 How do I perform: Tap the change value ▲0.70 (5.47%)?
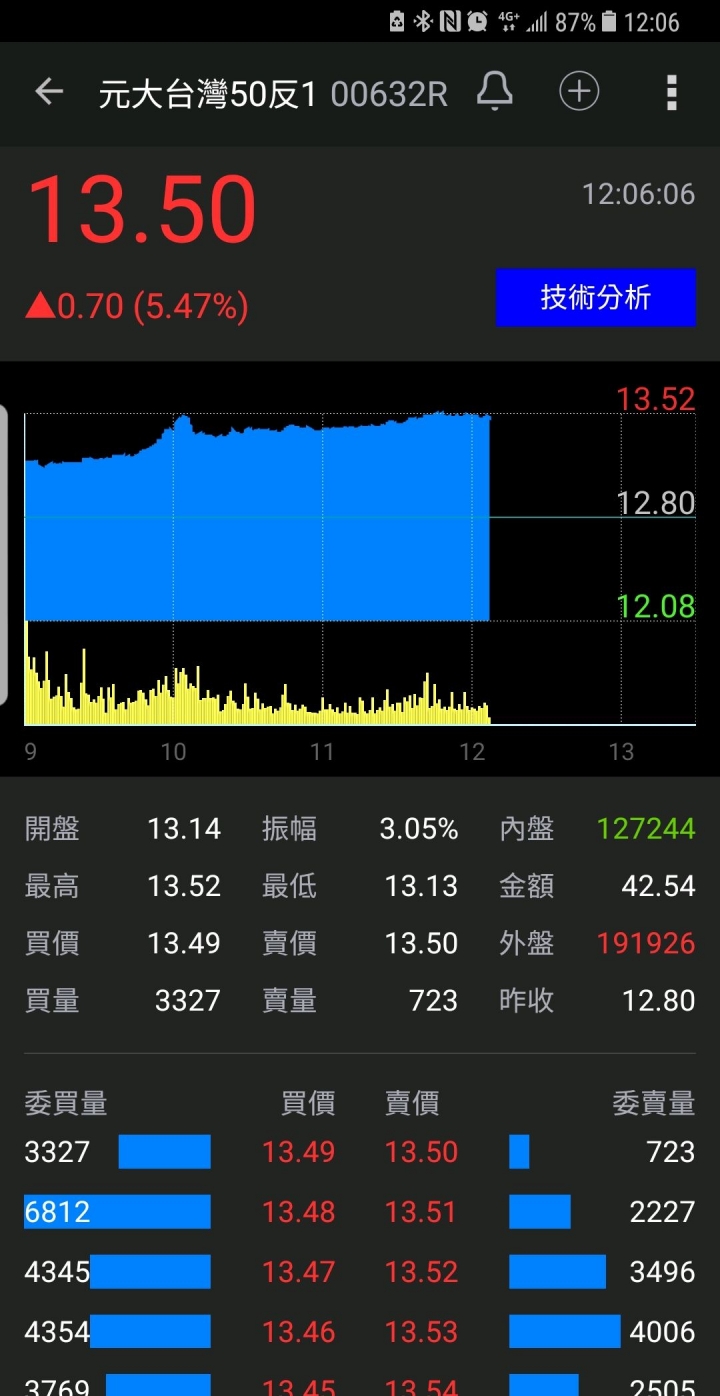pos(136,306)
